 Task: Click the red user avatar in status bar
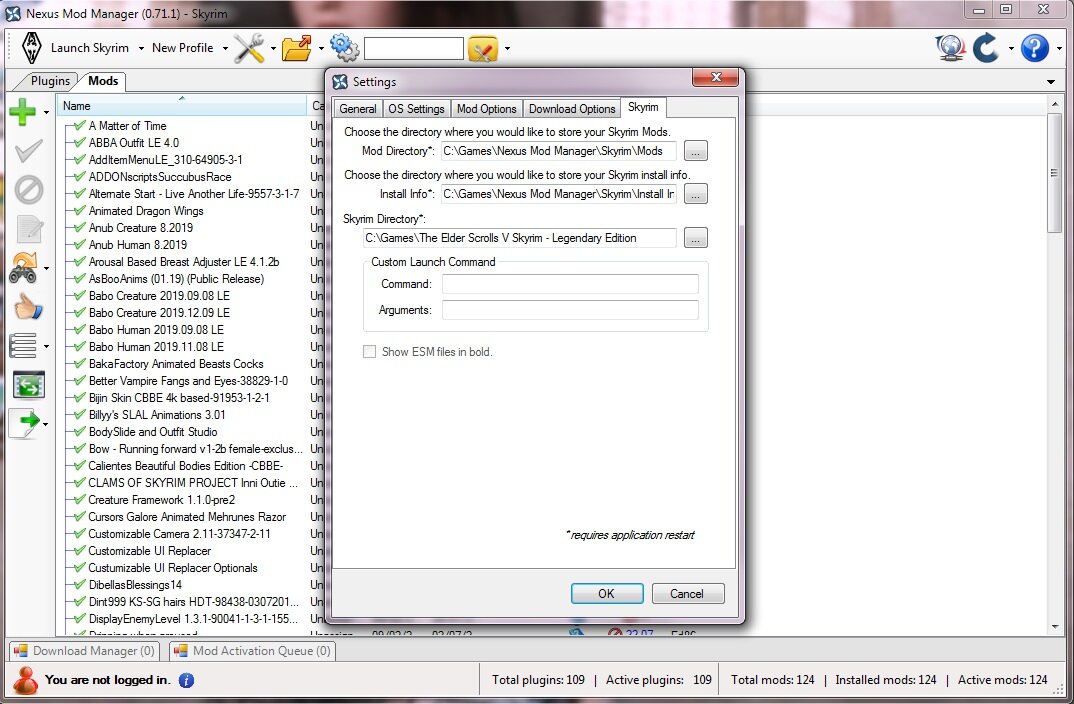pos(25,680)
